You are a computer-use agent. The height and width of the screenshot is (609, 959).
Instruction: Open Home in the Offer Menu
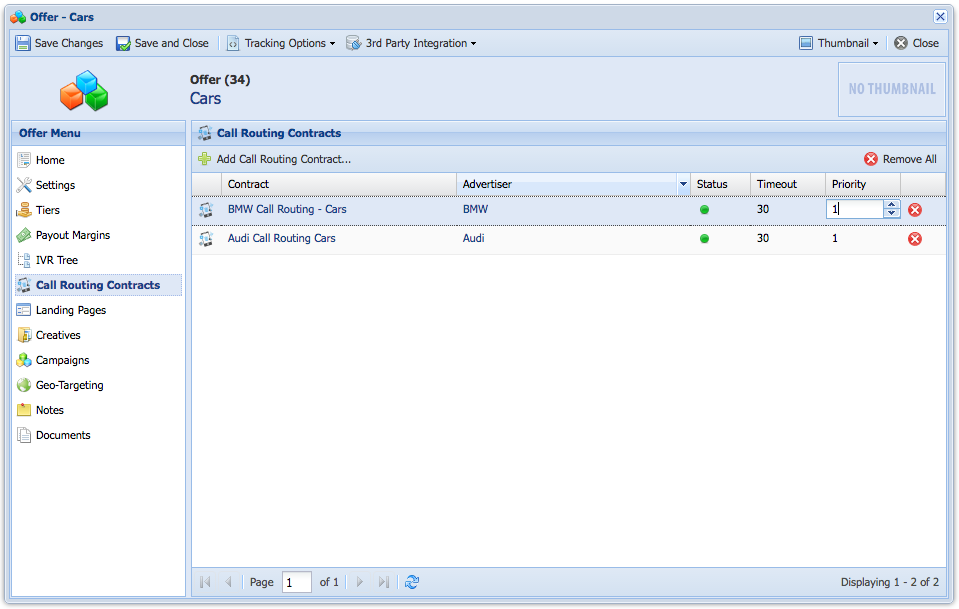50,160
